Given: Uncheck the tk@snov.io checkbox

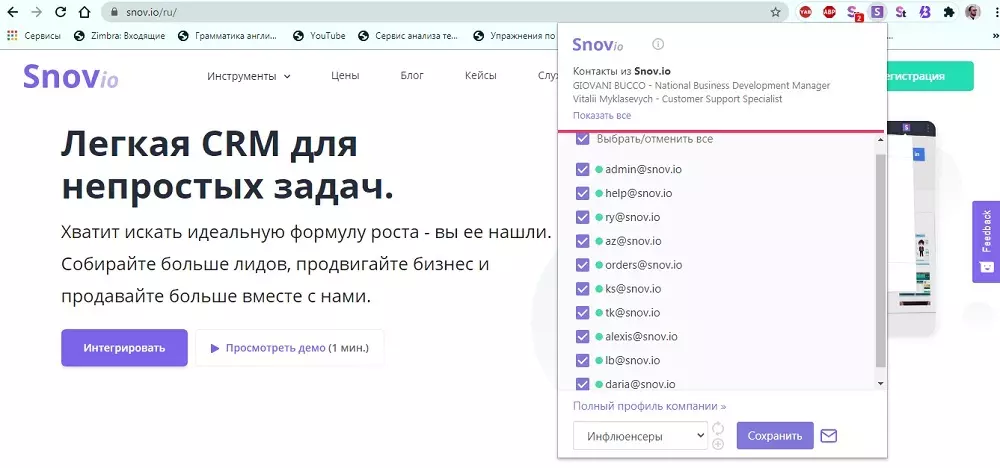Looking at the screenshot, I should 582,312.
